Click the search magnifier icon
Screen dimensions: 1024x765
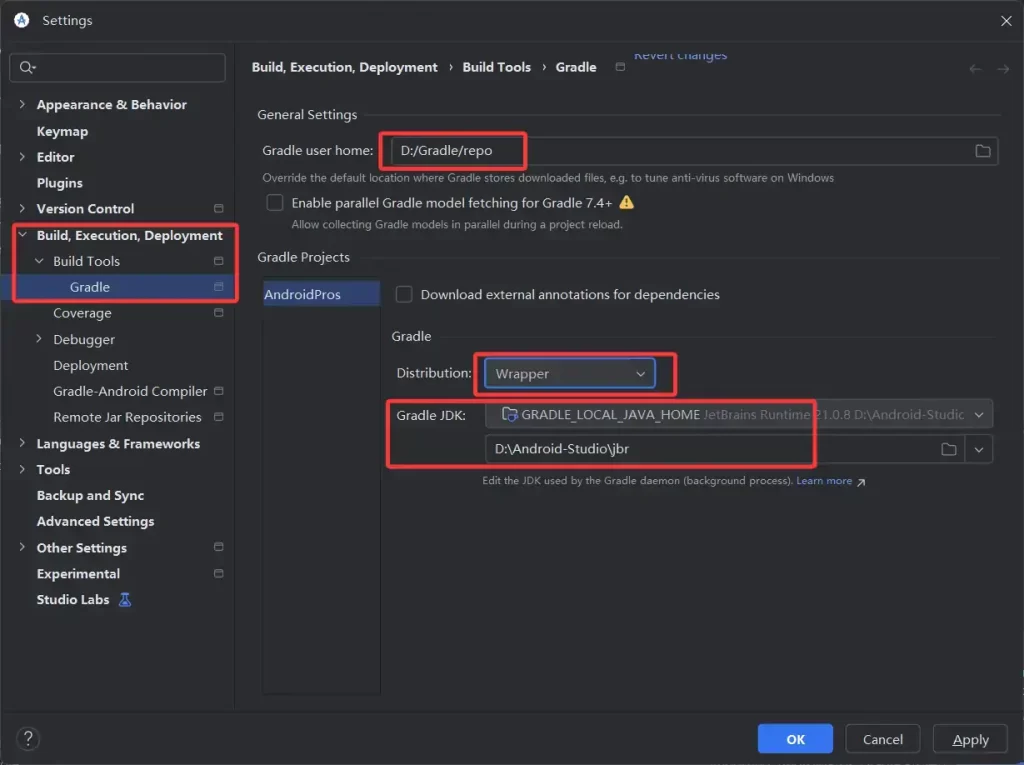[27, 68]
